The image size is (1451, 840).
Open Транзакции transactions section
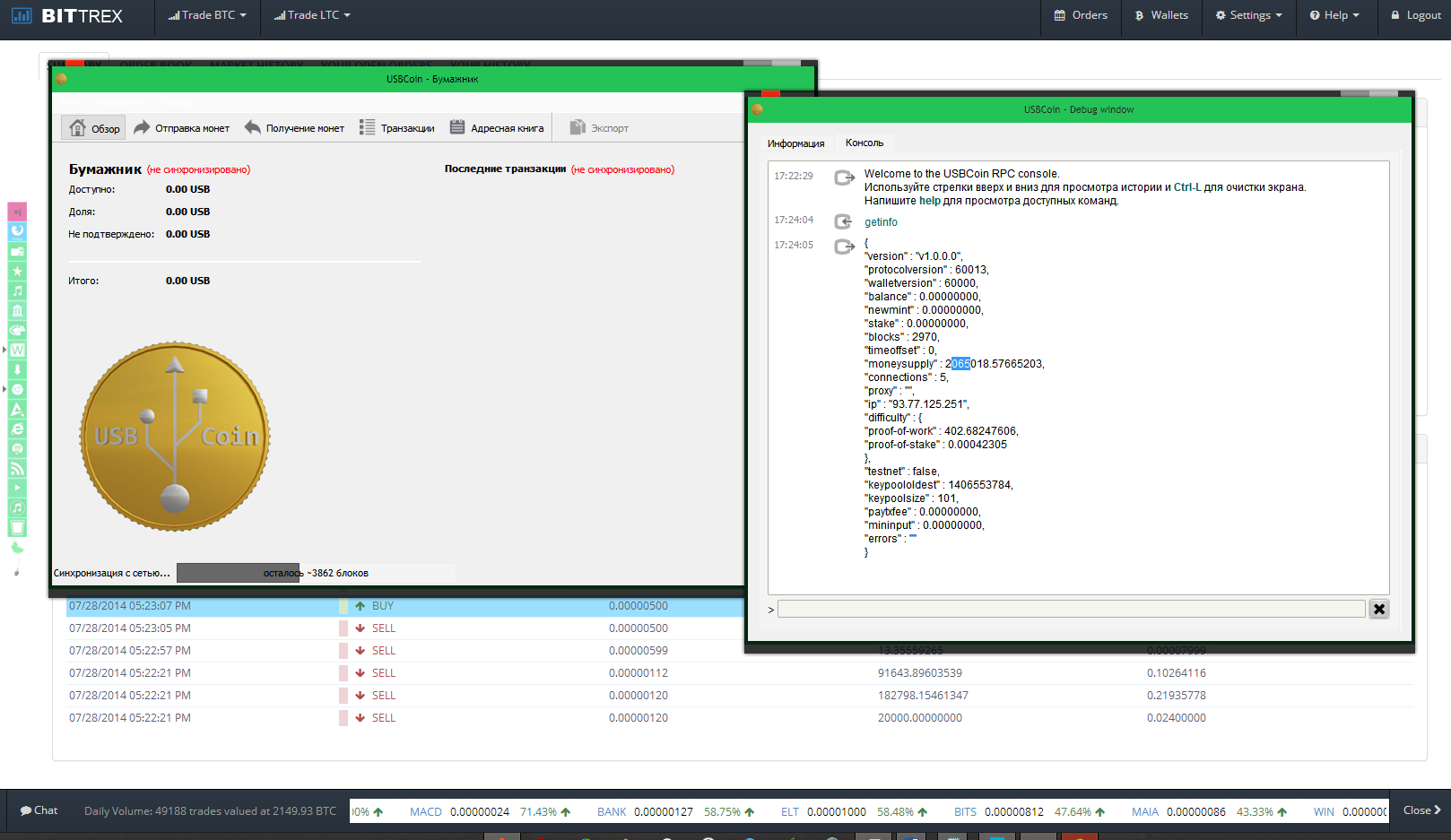[x=396, y=128]
